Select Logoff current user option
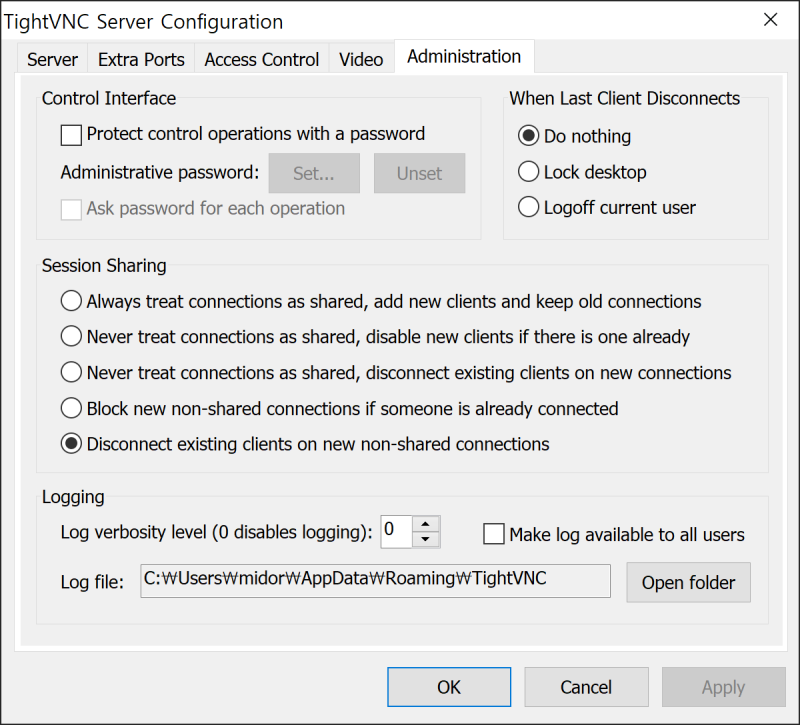 pos(529,207)
